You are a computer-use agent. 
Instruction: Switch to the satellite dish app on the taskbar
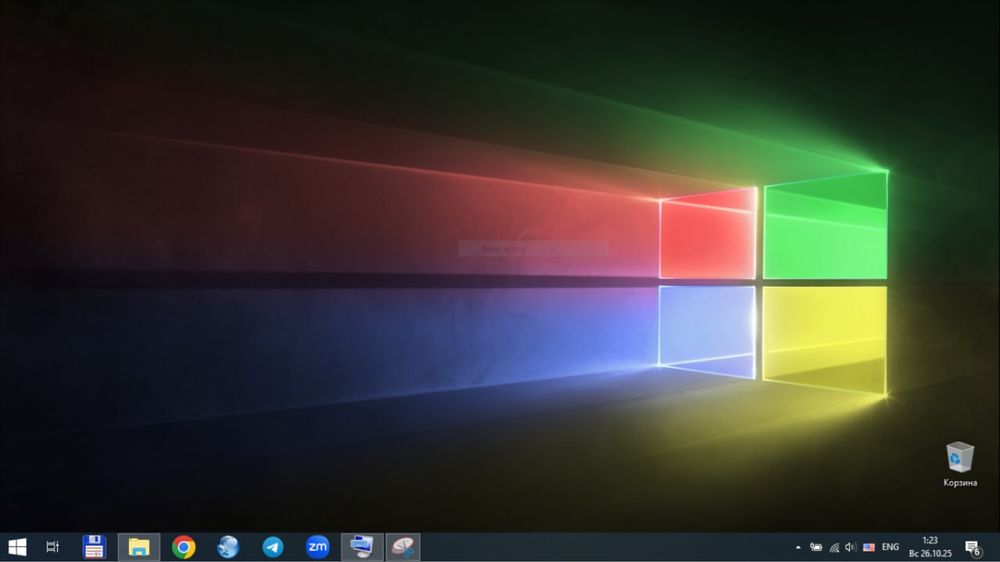(403, 547)
